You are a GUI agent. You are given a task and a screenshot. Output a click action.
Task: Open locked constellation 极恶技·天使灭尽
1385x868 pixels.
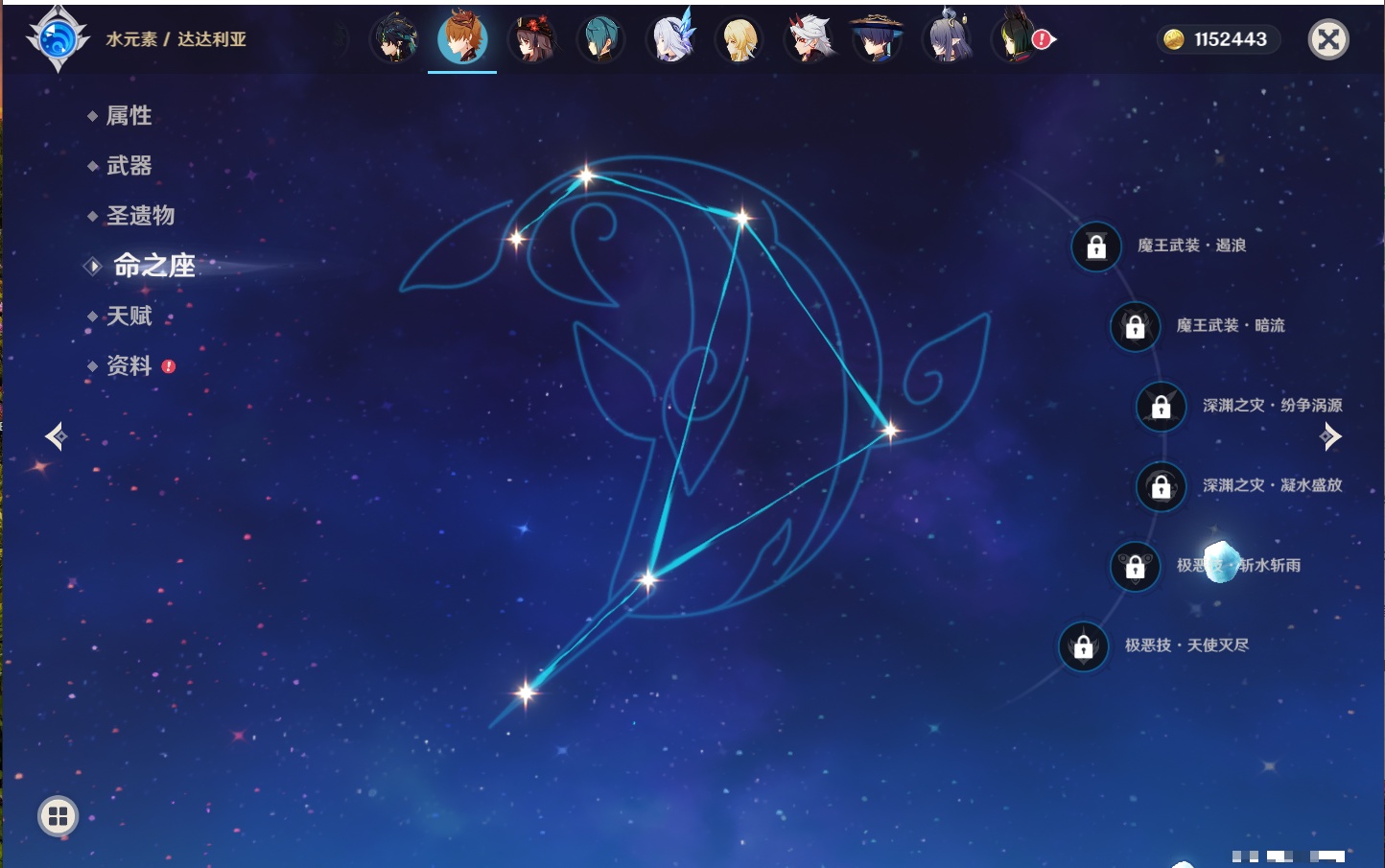[1084, 646]
